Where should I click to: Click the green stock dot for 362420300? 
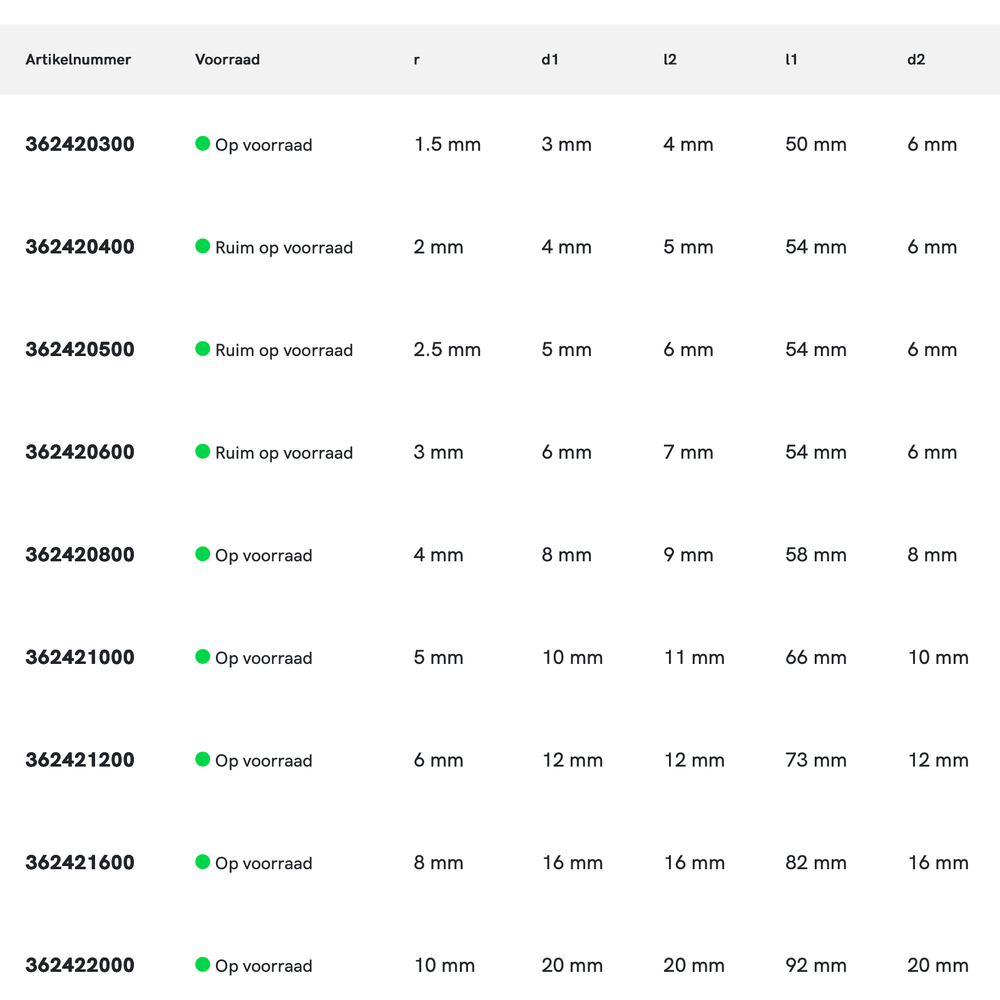(202, 144)
